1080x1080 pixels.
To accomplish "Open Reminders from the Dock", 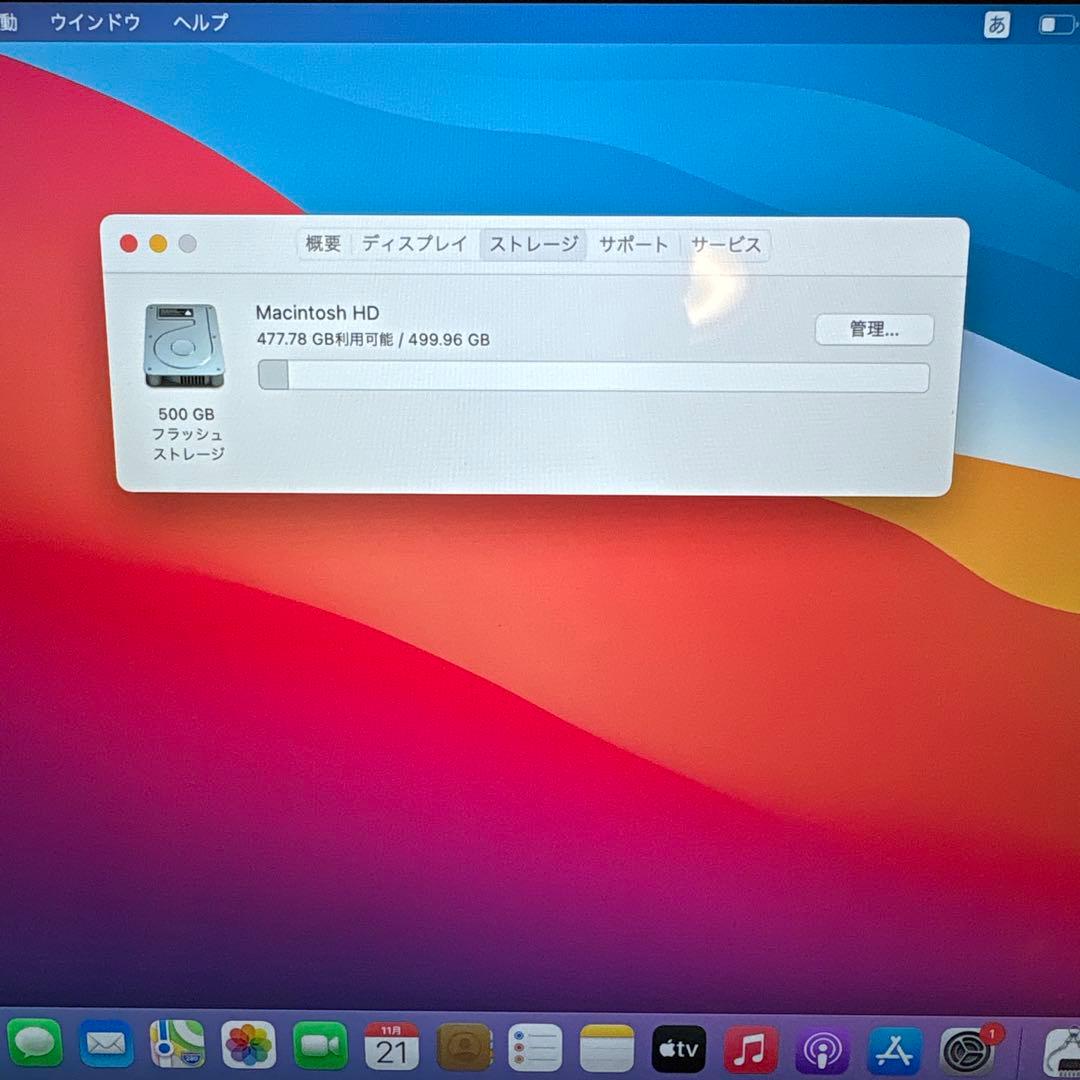I will pyautogui.click(x=536, y=1052).
